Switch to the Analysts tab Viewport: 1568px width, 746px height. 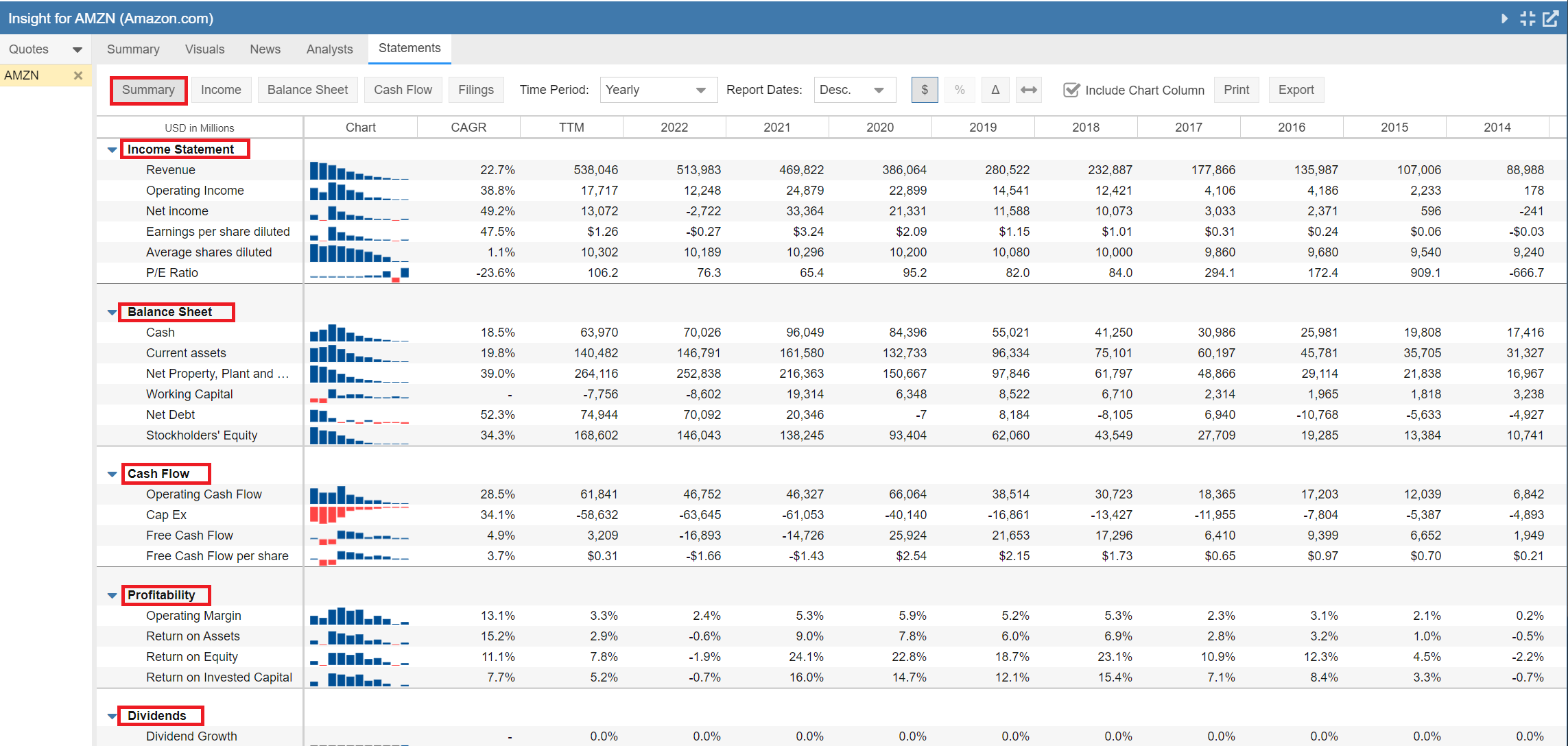329,49
